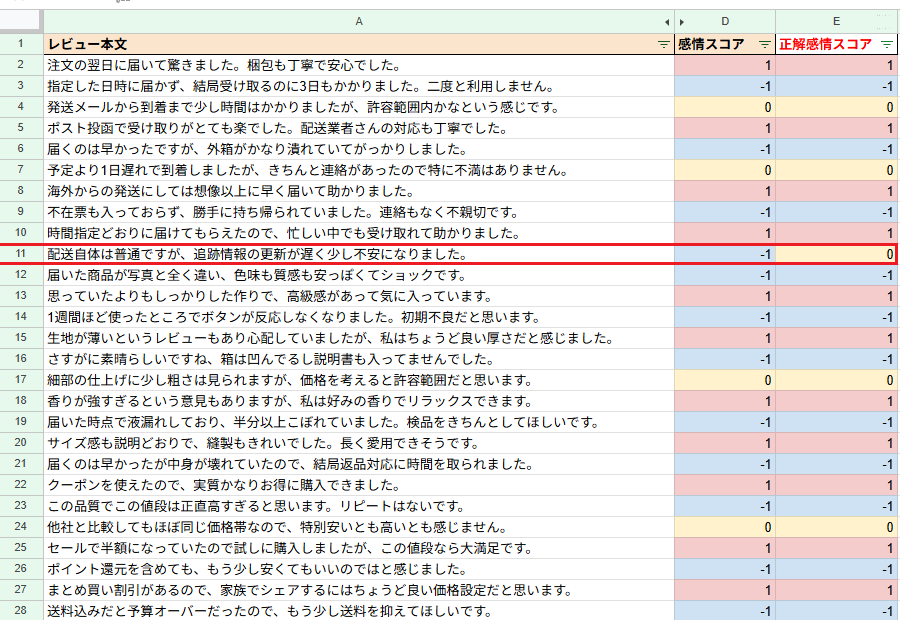Click the 正解感情スコア header cell
The height and width of the screenshot is (620, 900).
(x=836, y=44)
